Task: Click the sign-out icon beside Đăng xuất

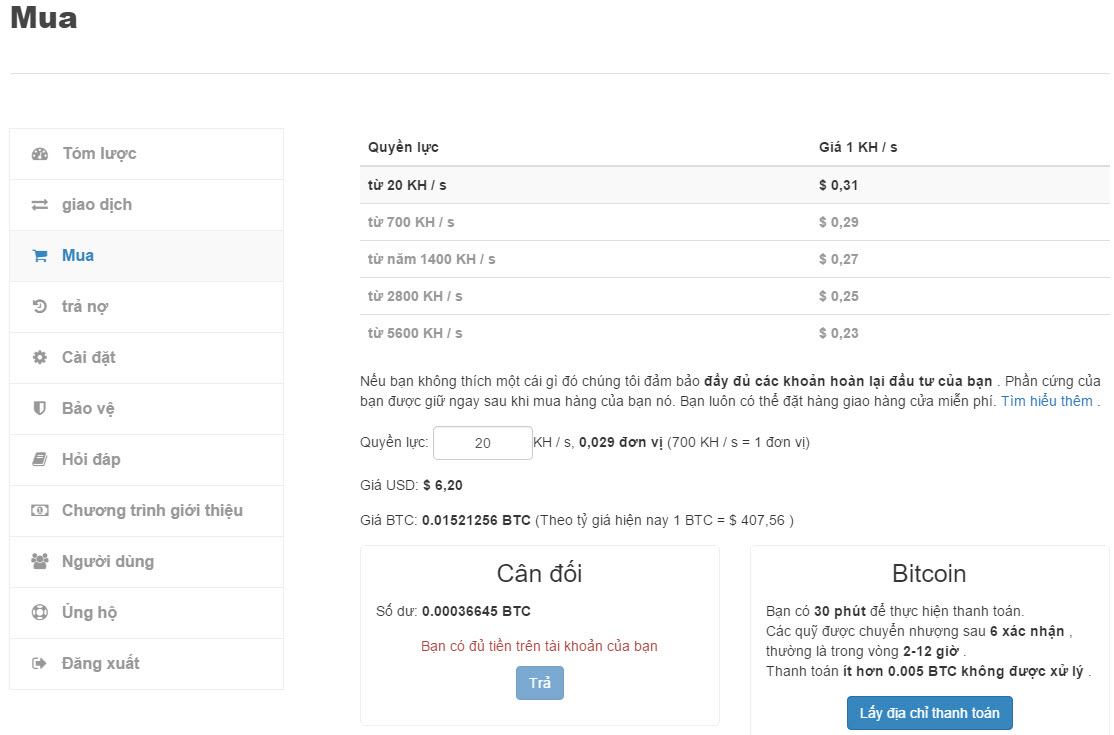Action: [x=40, y=663]
